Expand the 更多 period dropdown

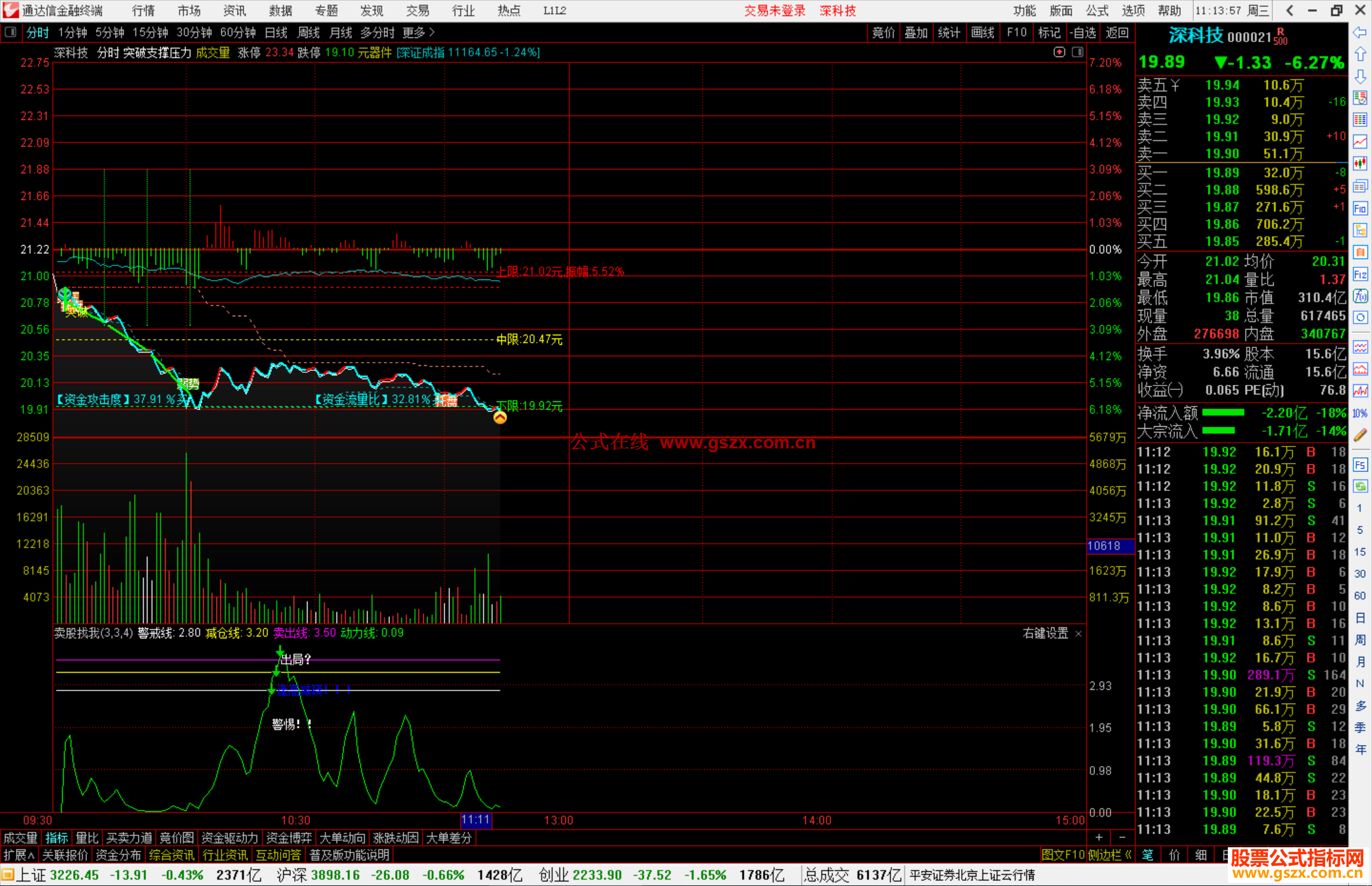[x=418, y=32]
